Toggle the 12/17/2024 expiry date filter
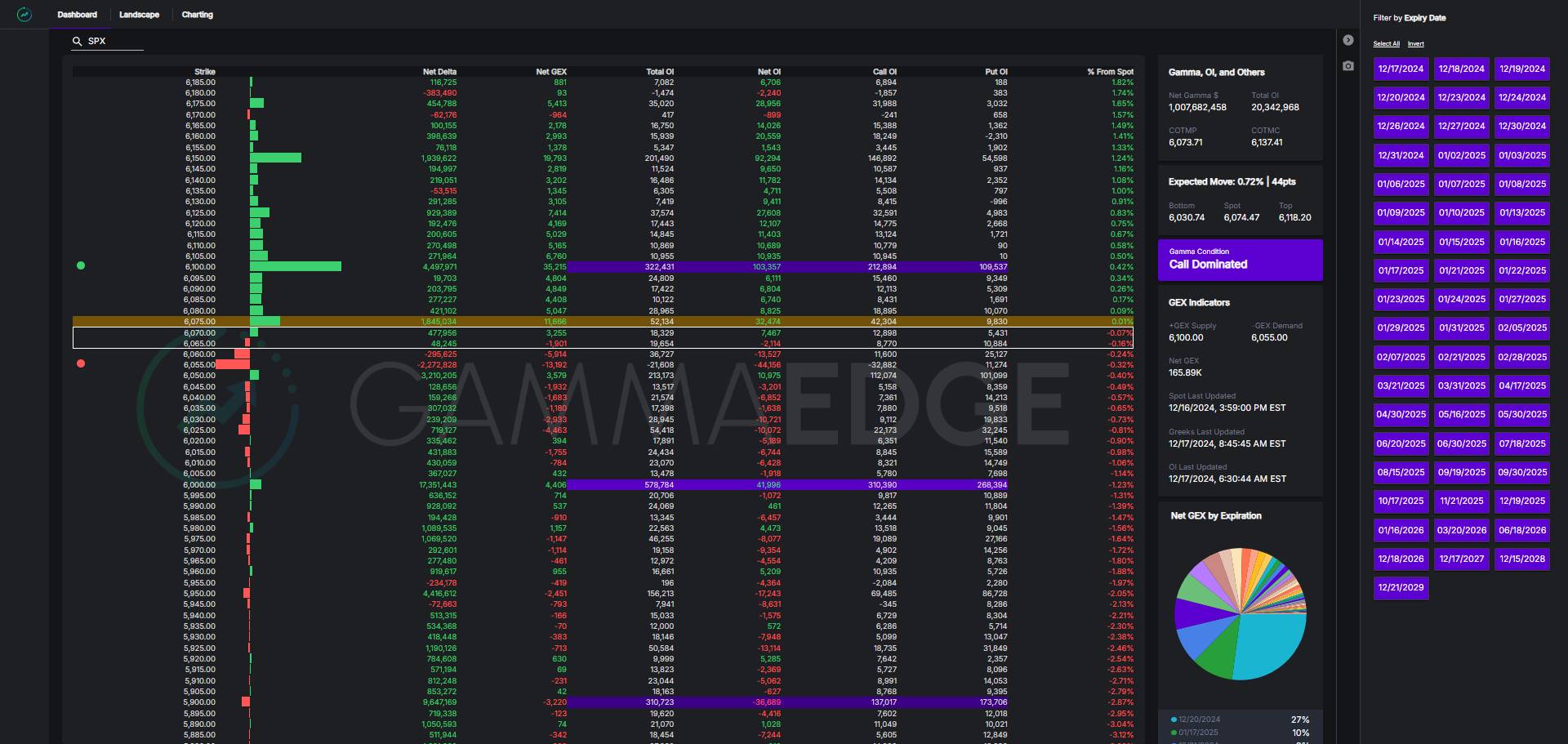Viewport: 1568px width, 744px height. click(x=1401, y=69)
